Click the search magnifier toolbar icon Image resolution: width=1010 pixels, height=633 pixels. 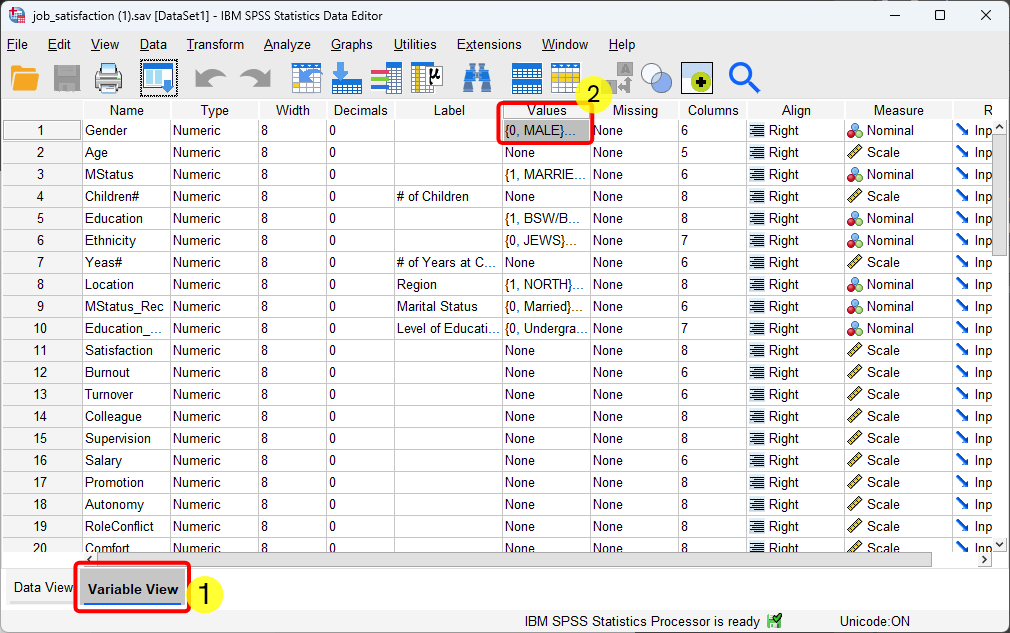tap(743, 76)
